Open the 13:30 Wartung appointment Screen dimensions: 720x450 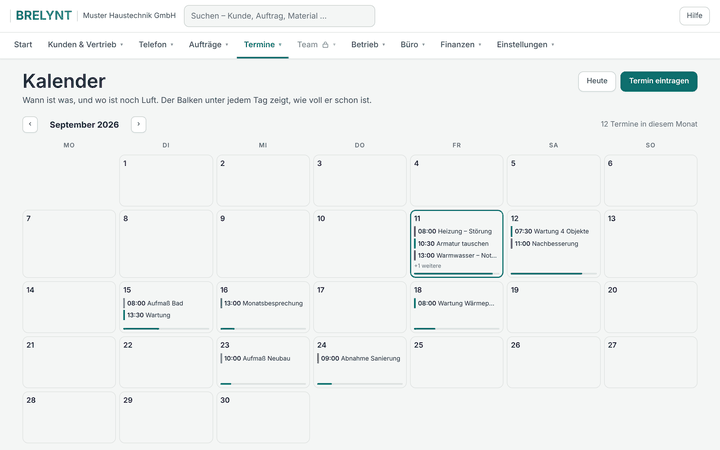[x=166, y=315]
